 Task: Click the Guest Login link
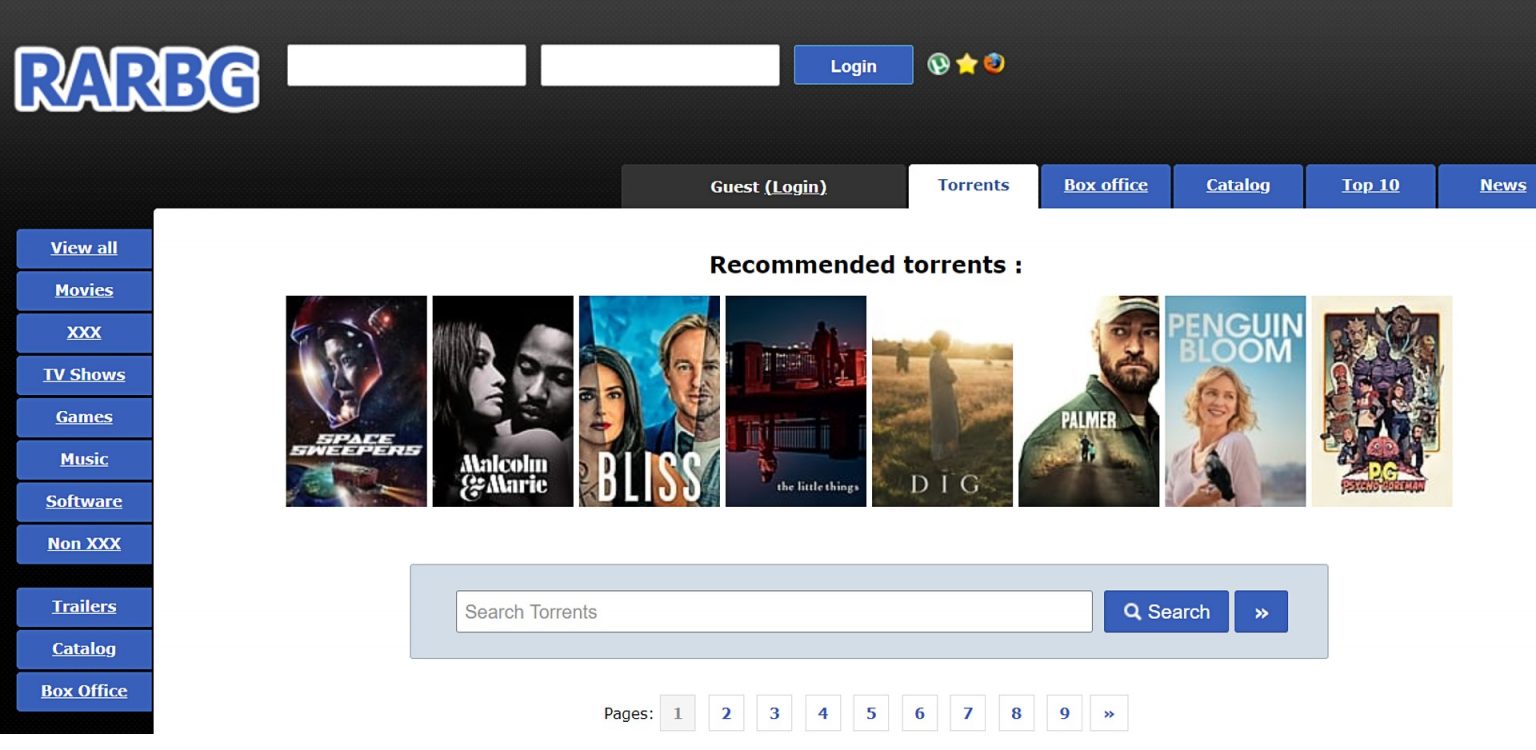coord(796,187)
